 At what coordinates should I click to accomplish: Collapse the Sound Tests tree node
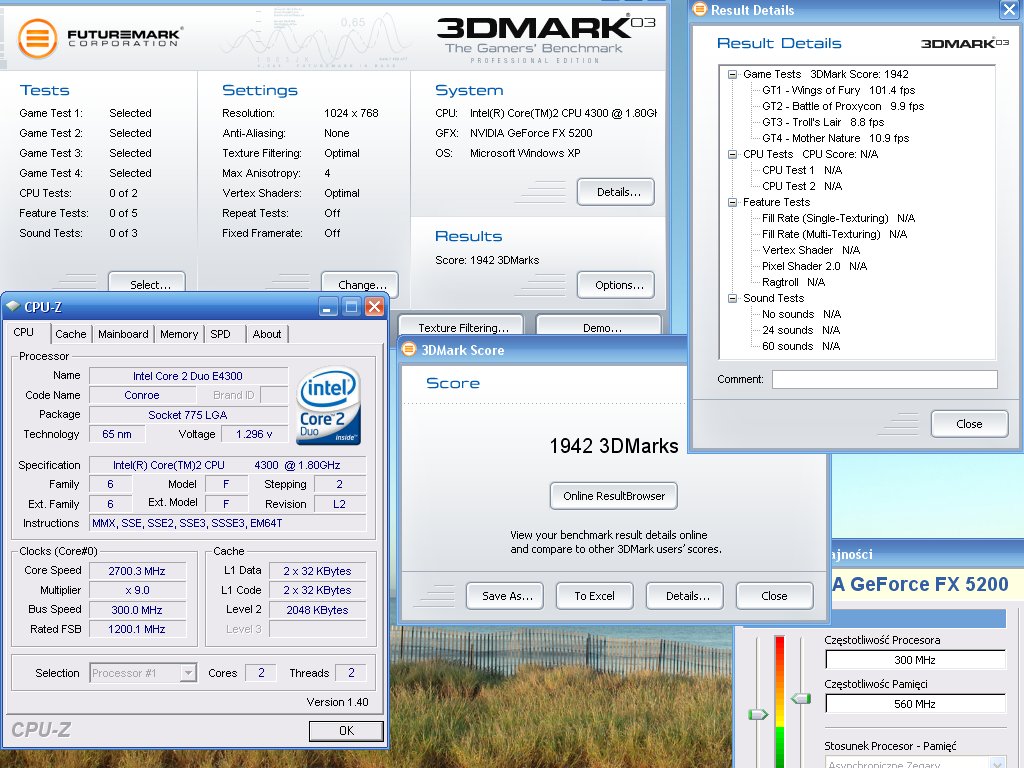[x=733, y=298]
